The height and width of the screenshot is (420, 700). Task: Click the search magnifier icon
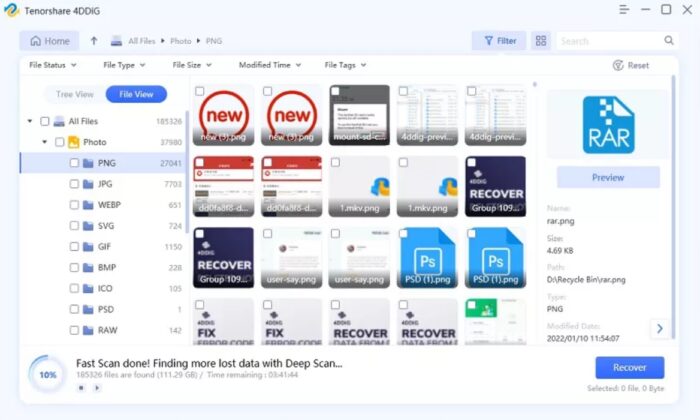pyautogui.click(x=669, y=41)
